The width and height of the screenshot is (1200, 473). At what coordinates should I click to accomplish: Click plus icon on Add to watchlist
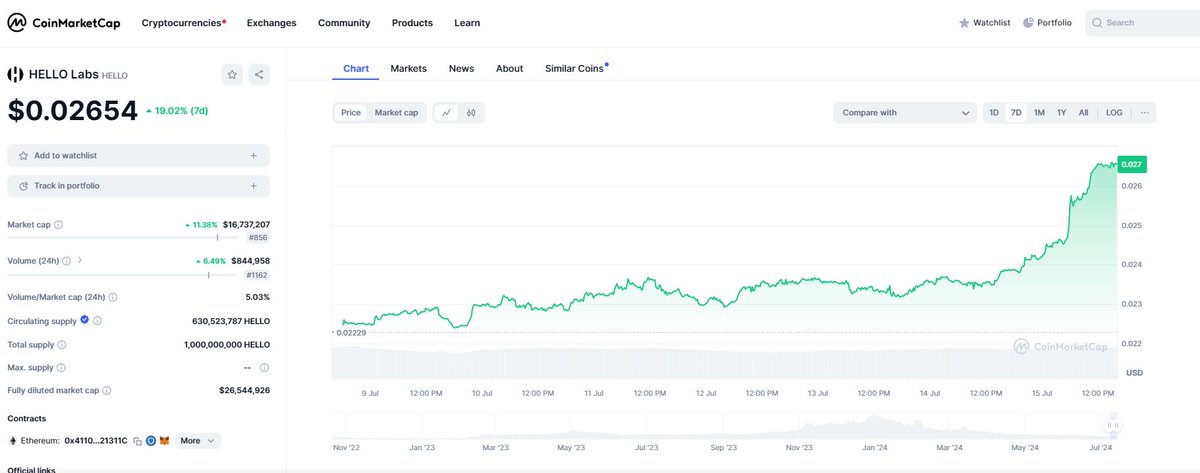[254, 156]
